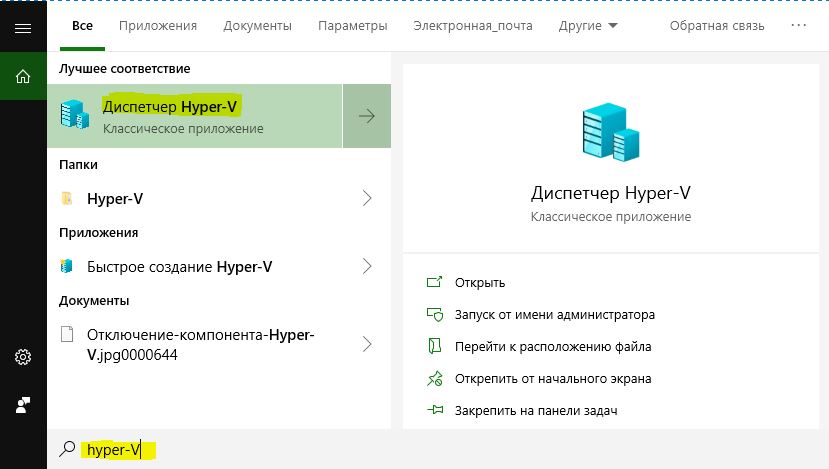
Task: Open the Другие dropdown
Action: 588,26
